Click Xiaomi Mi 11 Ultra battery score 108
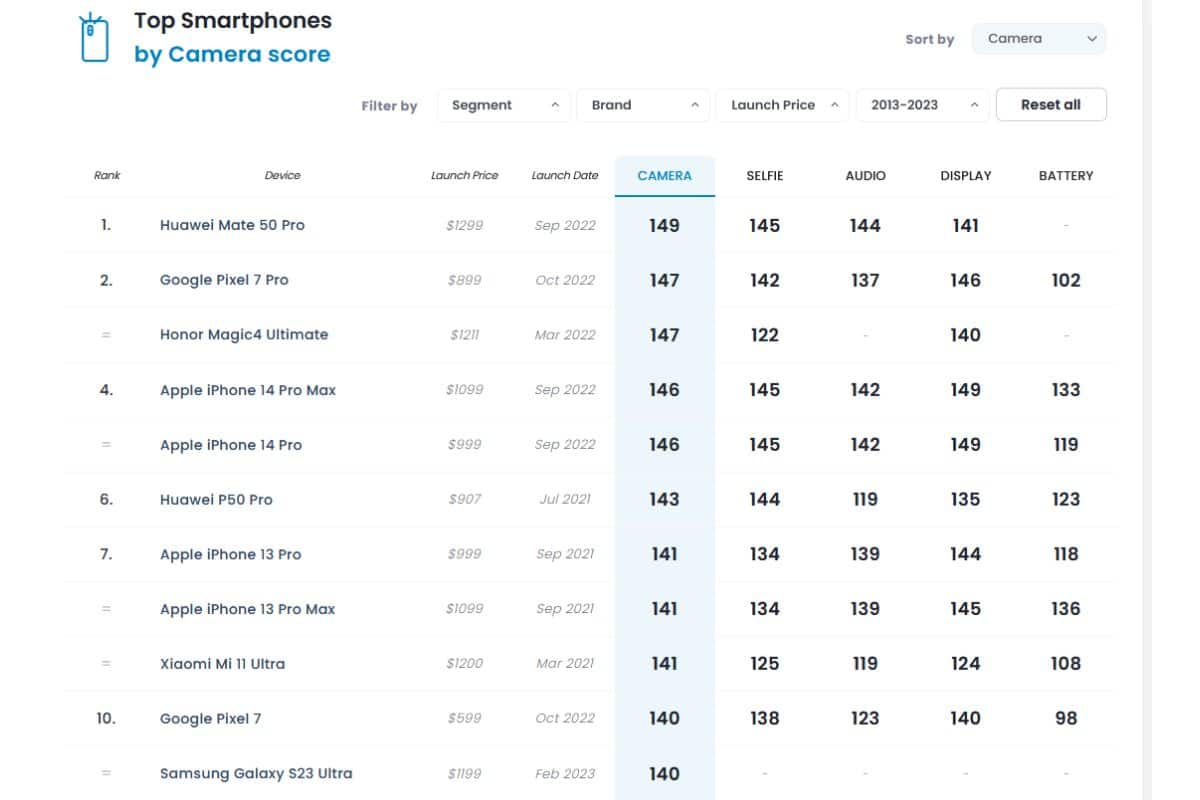The height and width of the screenshot is (800, 1200). [1066, 664]
